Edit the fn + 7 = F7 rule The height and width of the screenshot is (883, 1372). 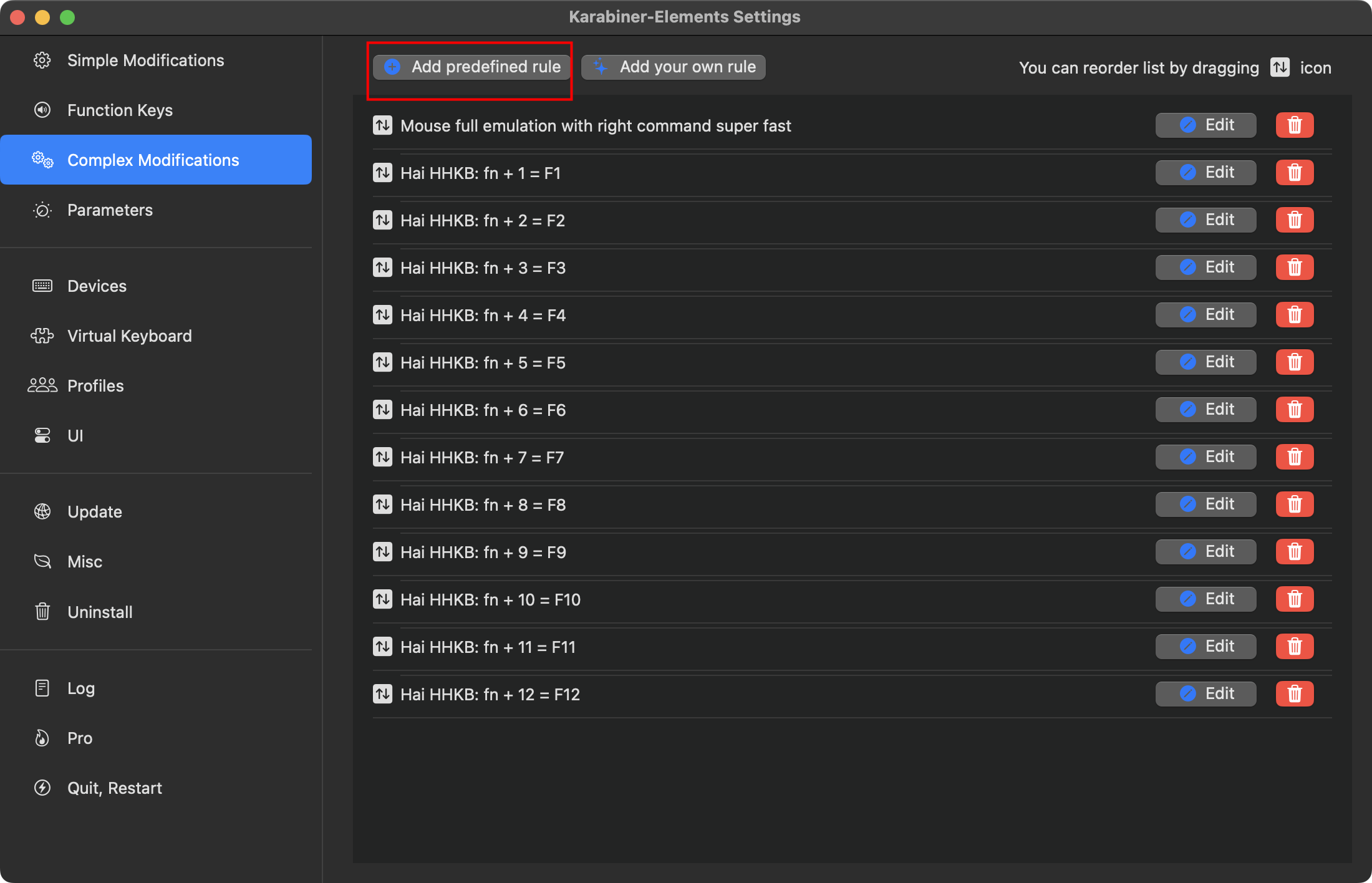pyautogui.click(x=1205, y=457)
